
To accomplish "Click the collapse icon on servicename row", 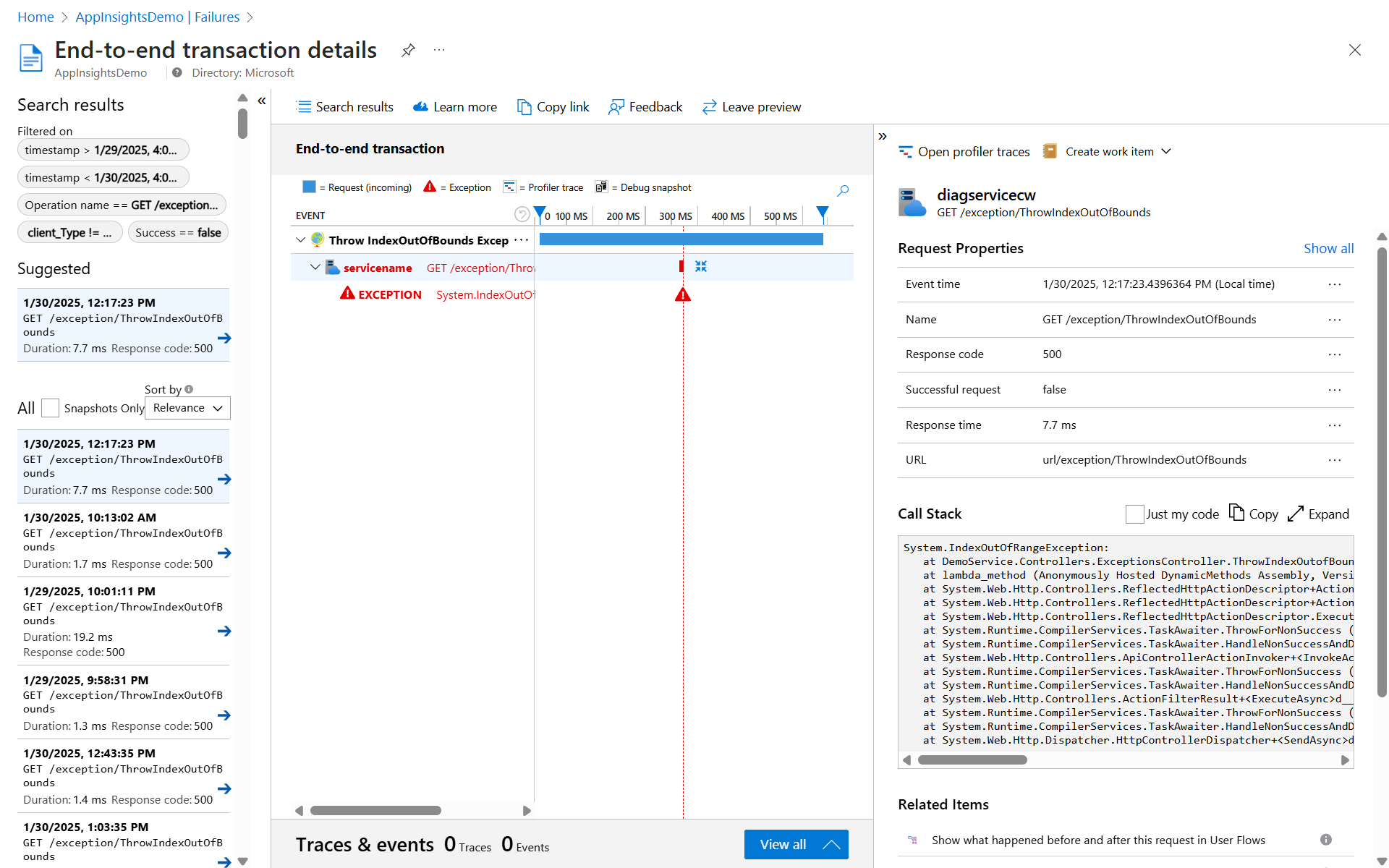I will [x=700, y=266].
